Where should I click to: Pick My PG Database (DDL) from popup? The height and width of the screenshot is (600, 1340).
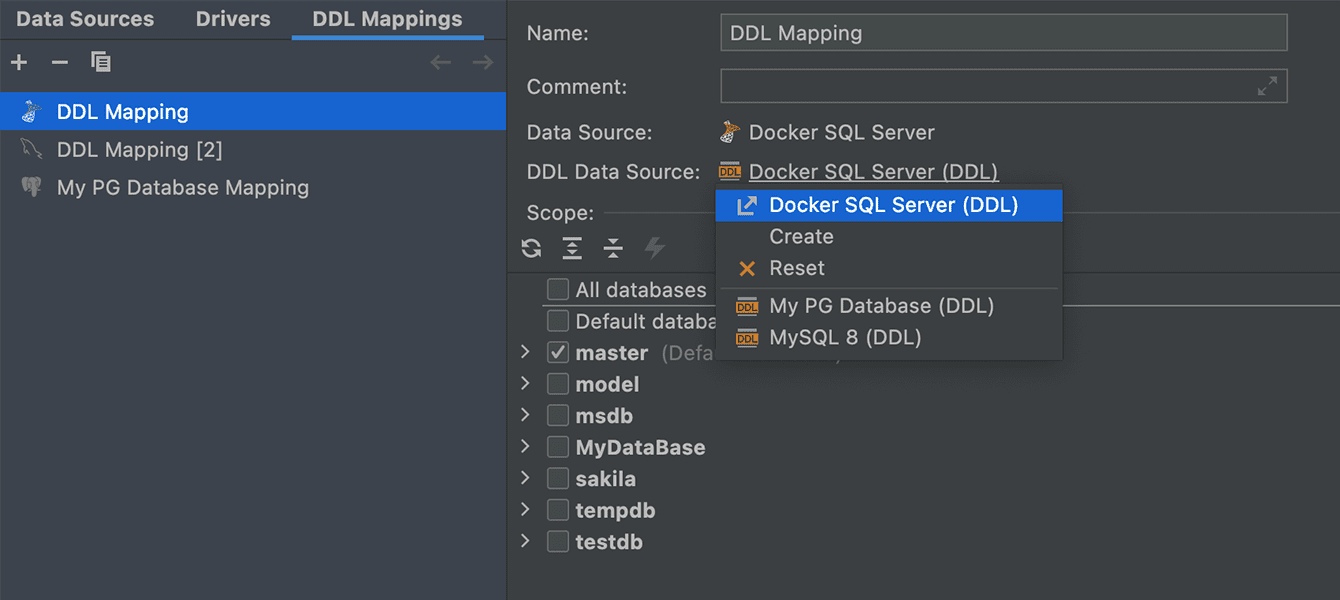(x=889, y=306)
